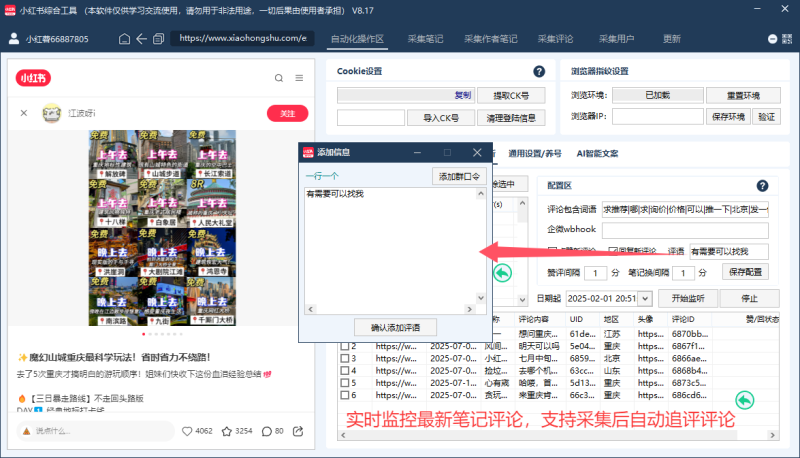Screen dimensions: 800x458
Task: Open the 采集笔记 tab
Action: [426, 39]
